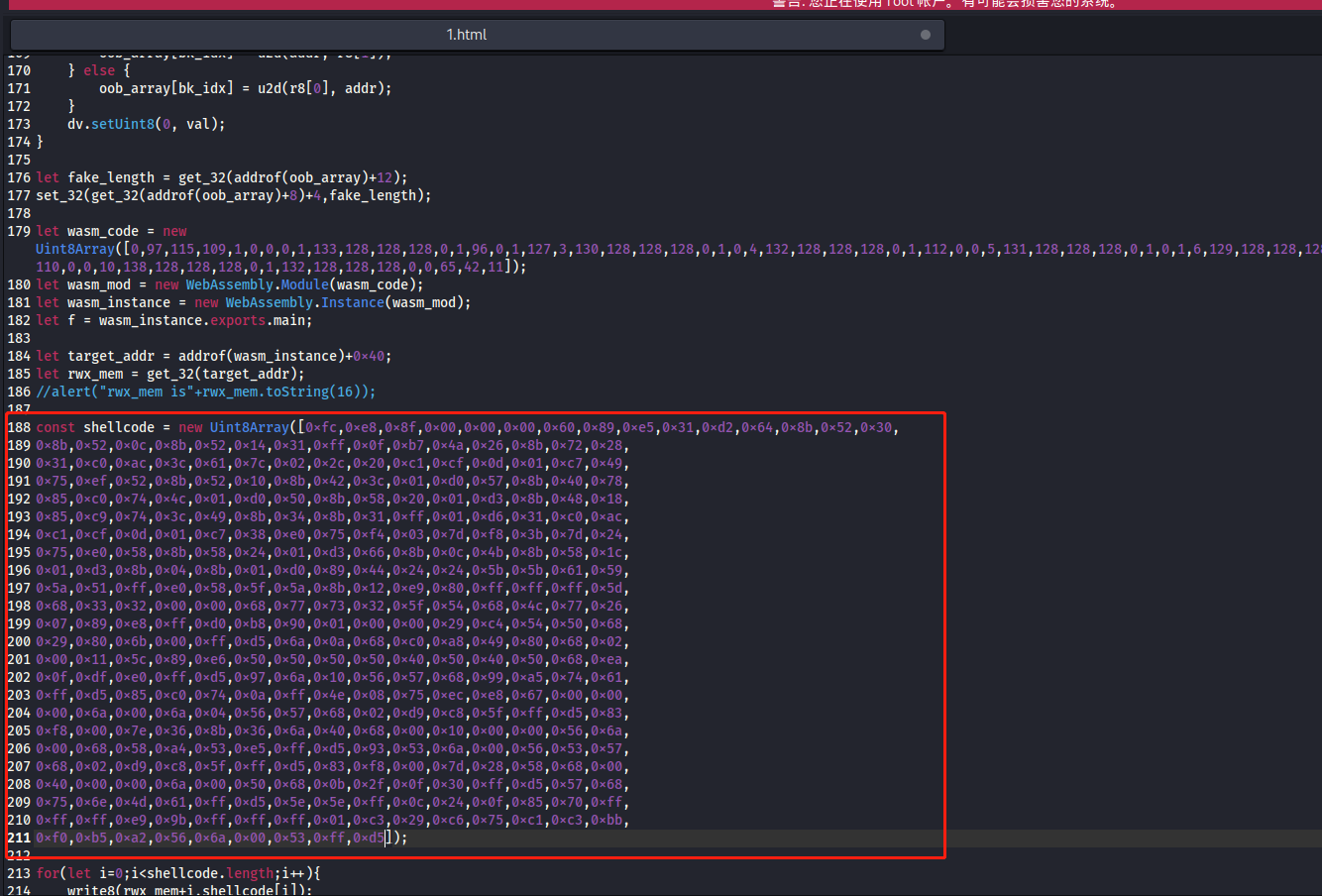Click 'rwx_mem = get_32(target_addr)' in line 185
1322x896 pixels.
click(182, 374)
